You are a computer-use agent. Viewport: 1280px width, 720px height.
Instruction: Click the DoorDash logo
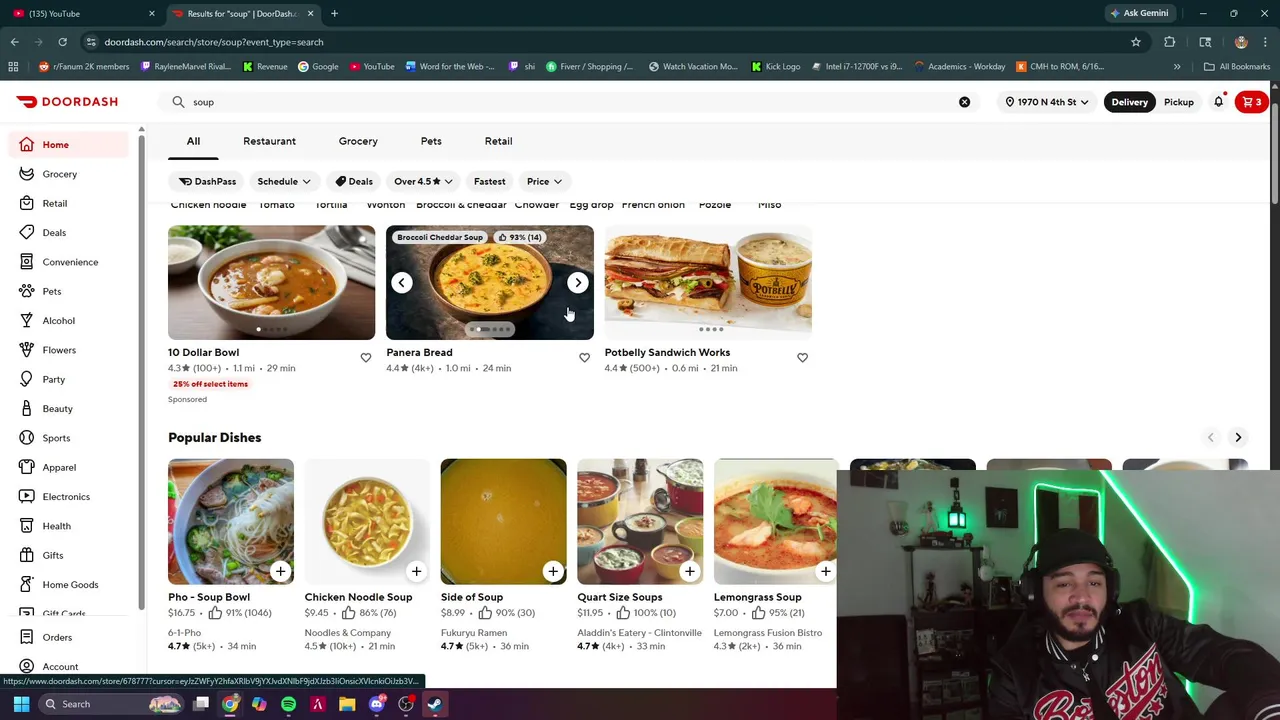67,102
